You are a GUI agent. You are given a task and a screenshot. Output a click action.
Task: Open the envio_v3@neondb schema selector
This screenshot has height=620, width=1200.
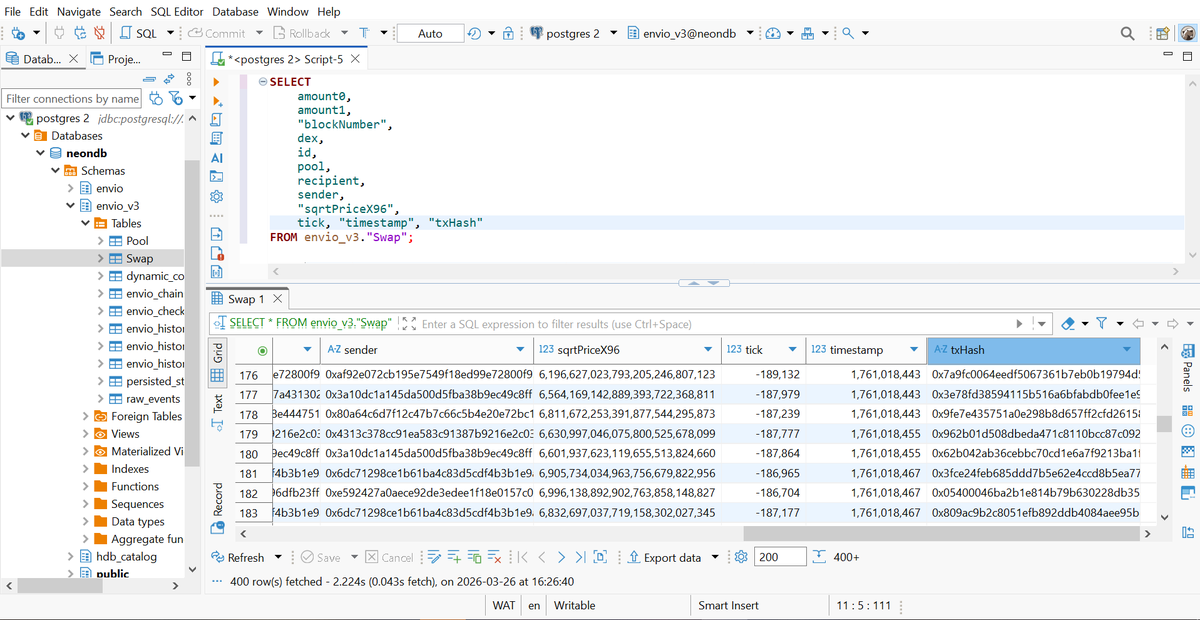pyautogui.click(x=689, y=33)
